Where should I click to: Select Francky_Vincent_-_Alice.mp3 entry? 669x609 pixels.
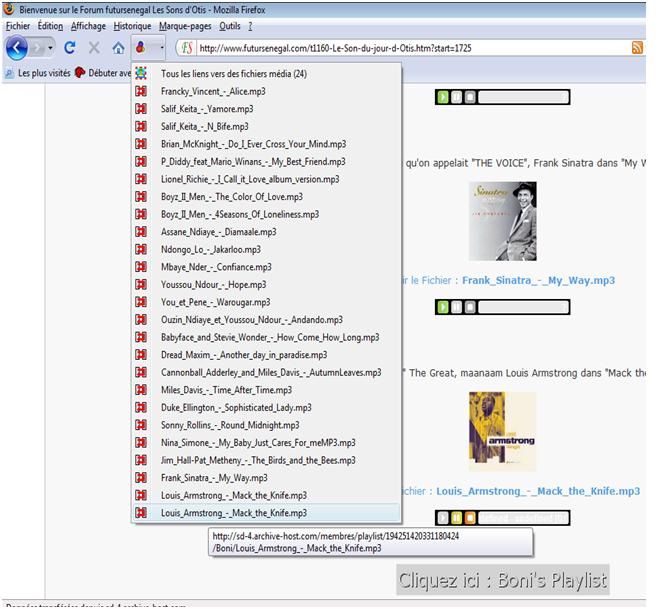[x=266, y=91]
